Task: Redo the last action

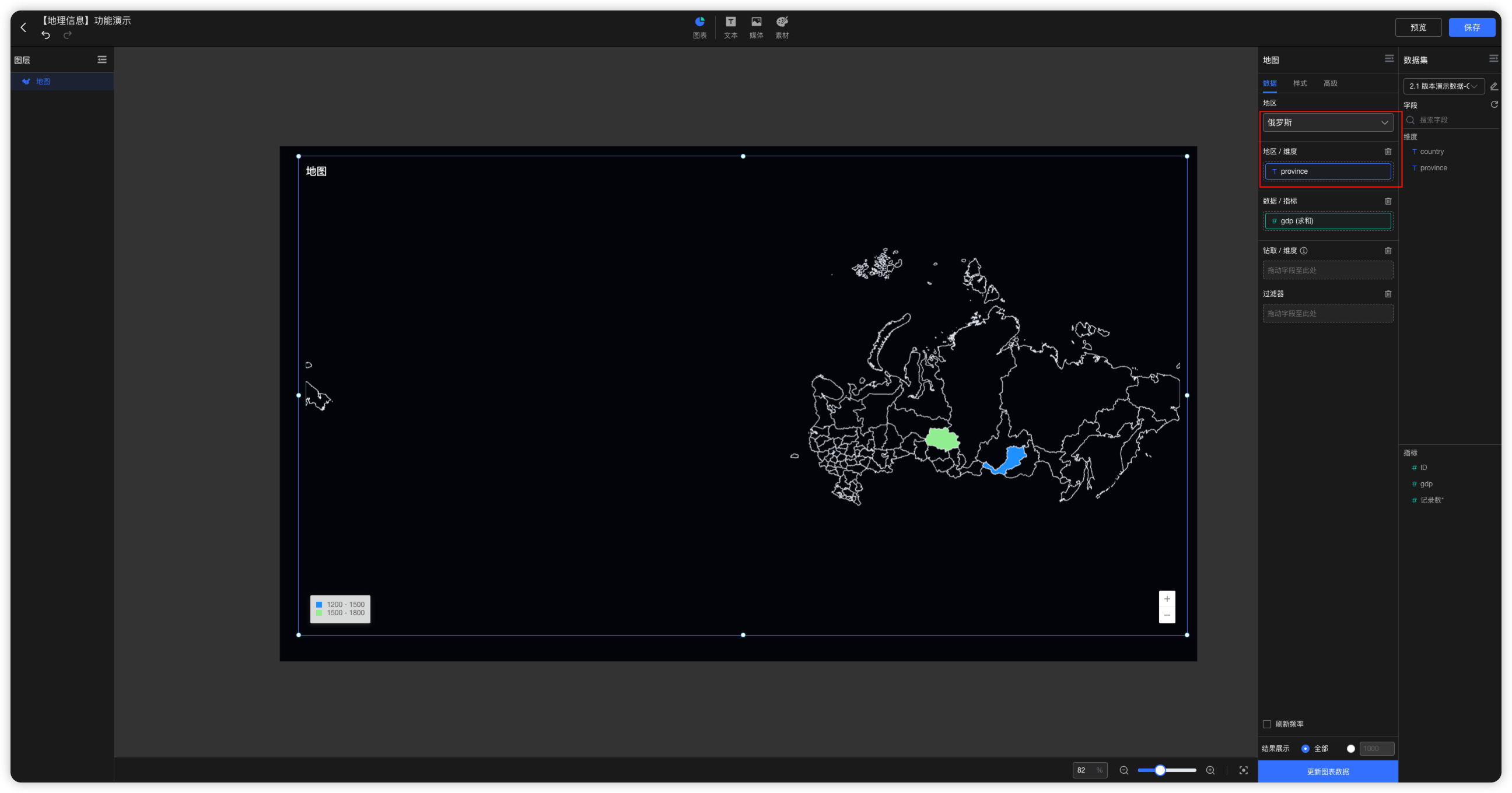Action: (68, 35)
